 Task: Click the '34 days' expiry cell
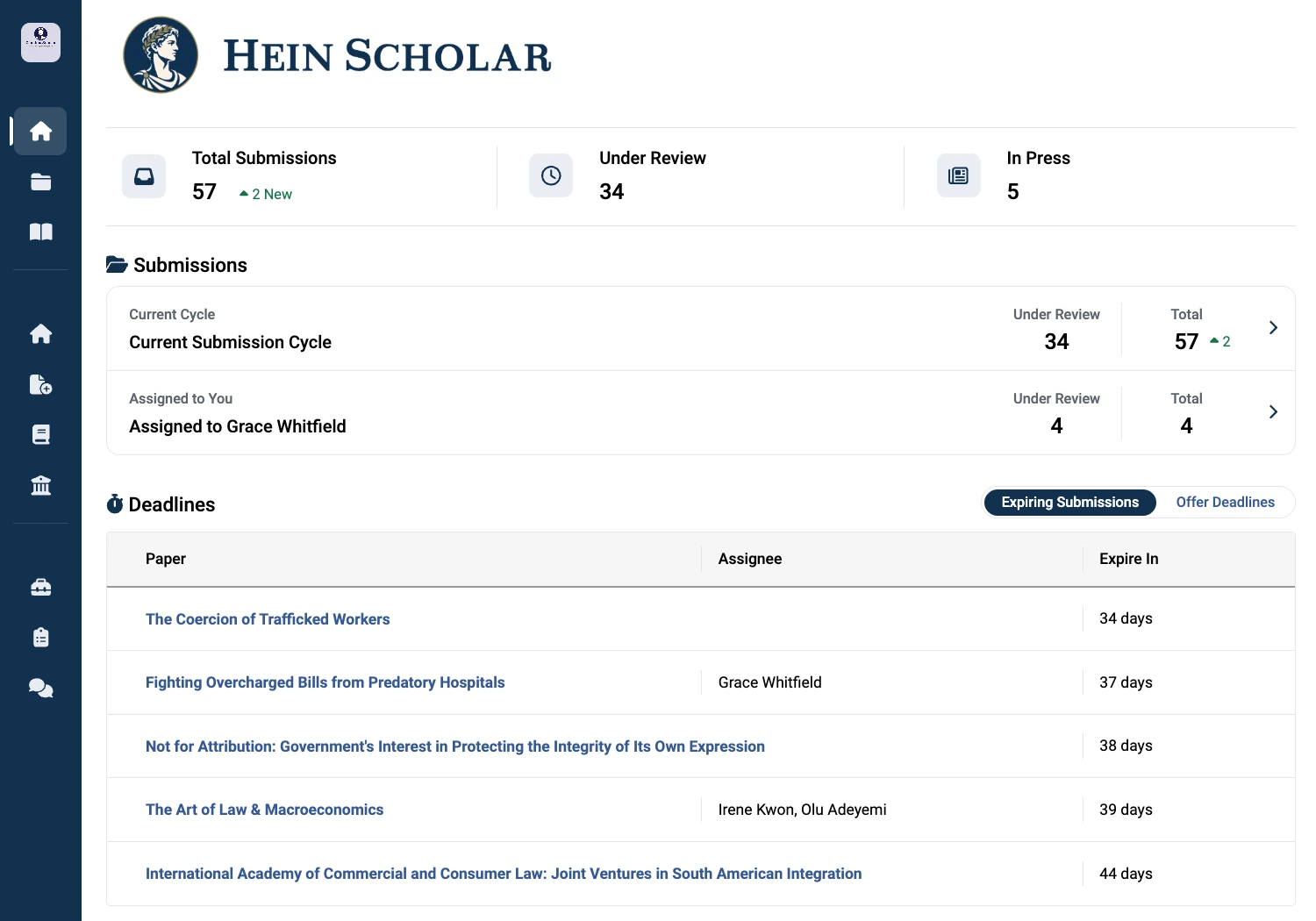pyautogui.click(x=1126, y=618)
